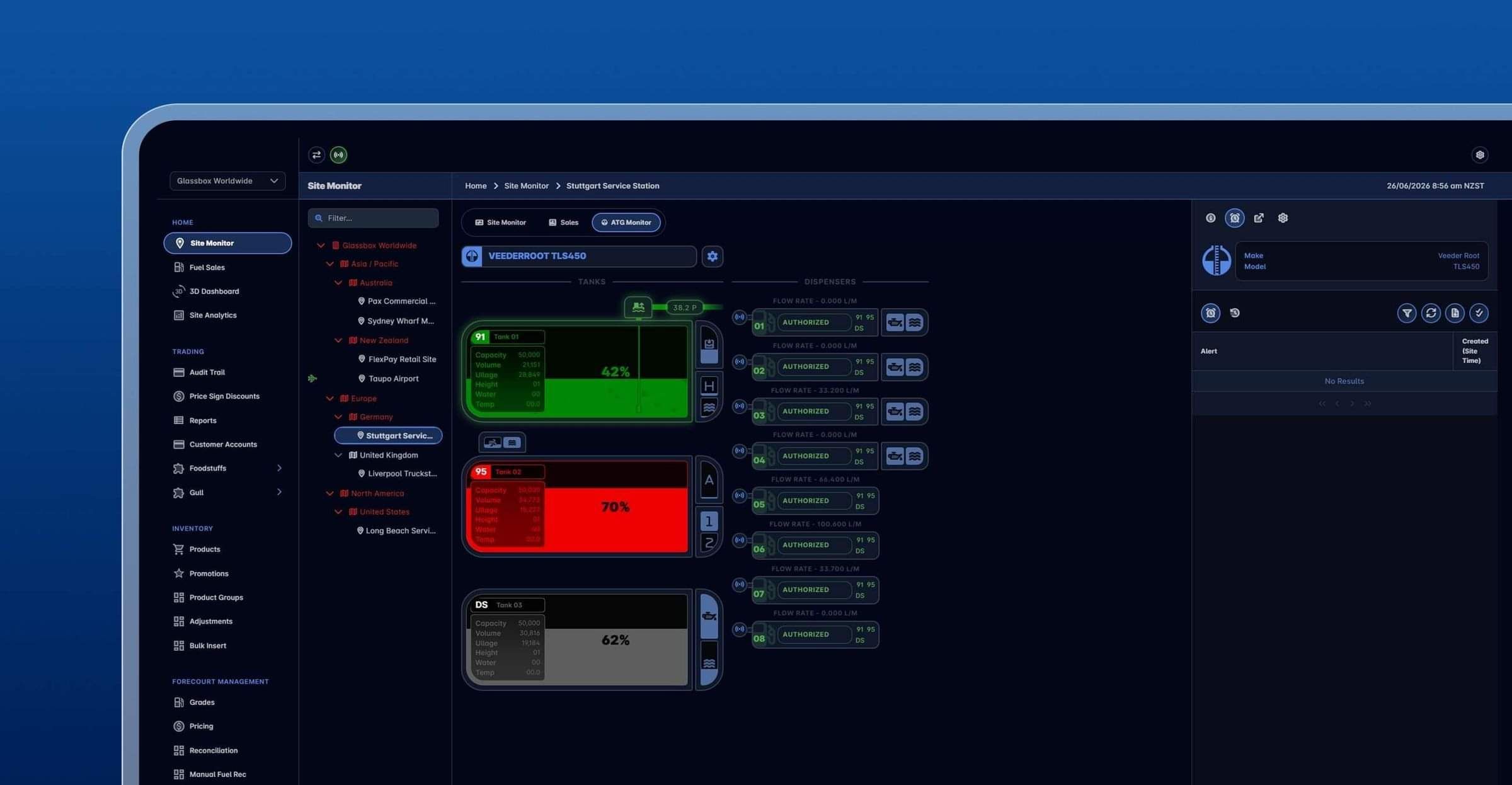This screenshot has height=785, width=1512.
Task: Collapse the Glassbox Worldwide tree node
Action: (321, 246)
